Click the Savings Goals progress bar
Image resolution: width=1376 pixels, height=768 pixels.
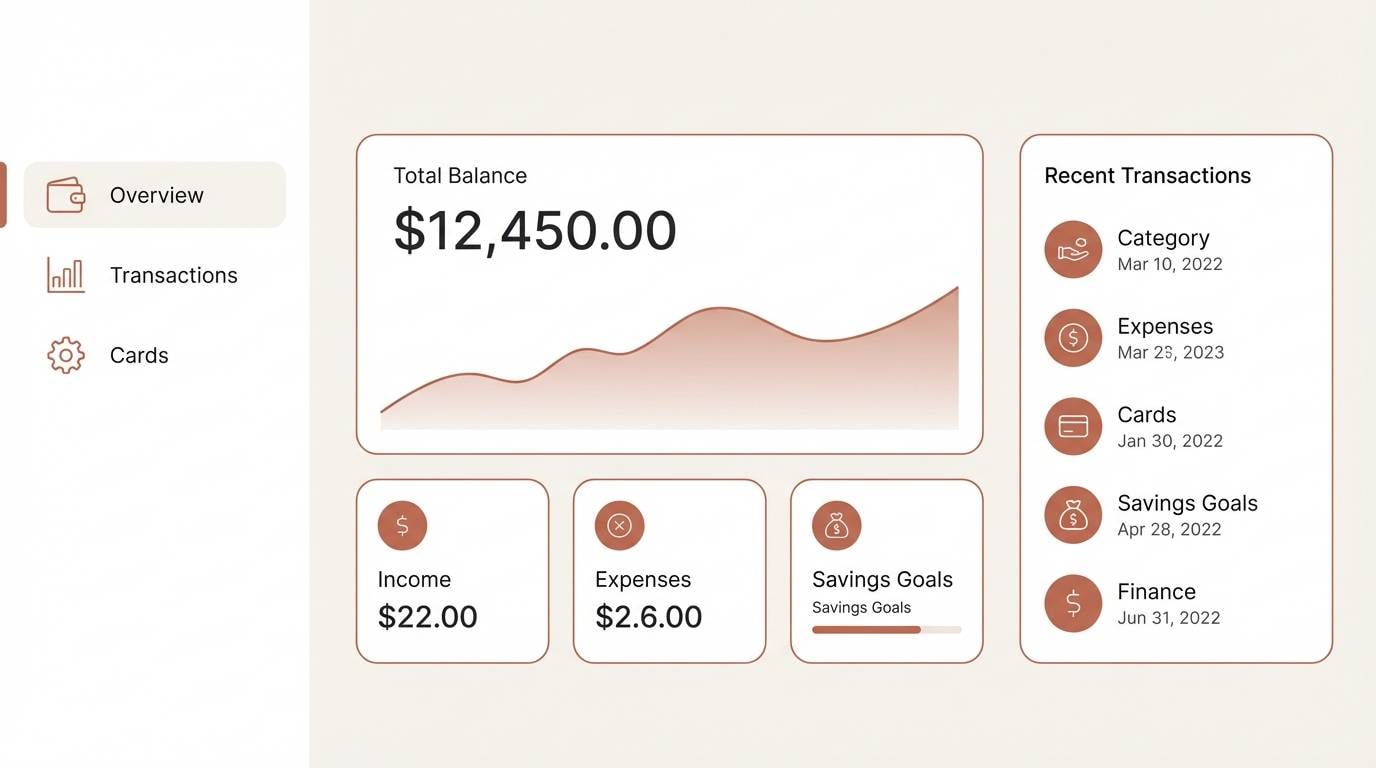tap(886, 630)
